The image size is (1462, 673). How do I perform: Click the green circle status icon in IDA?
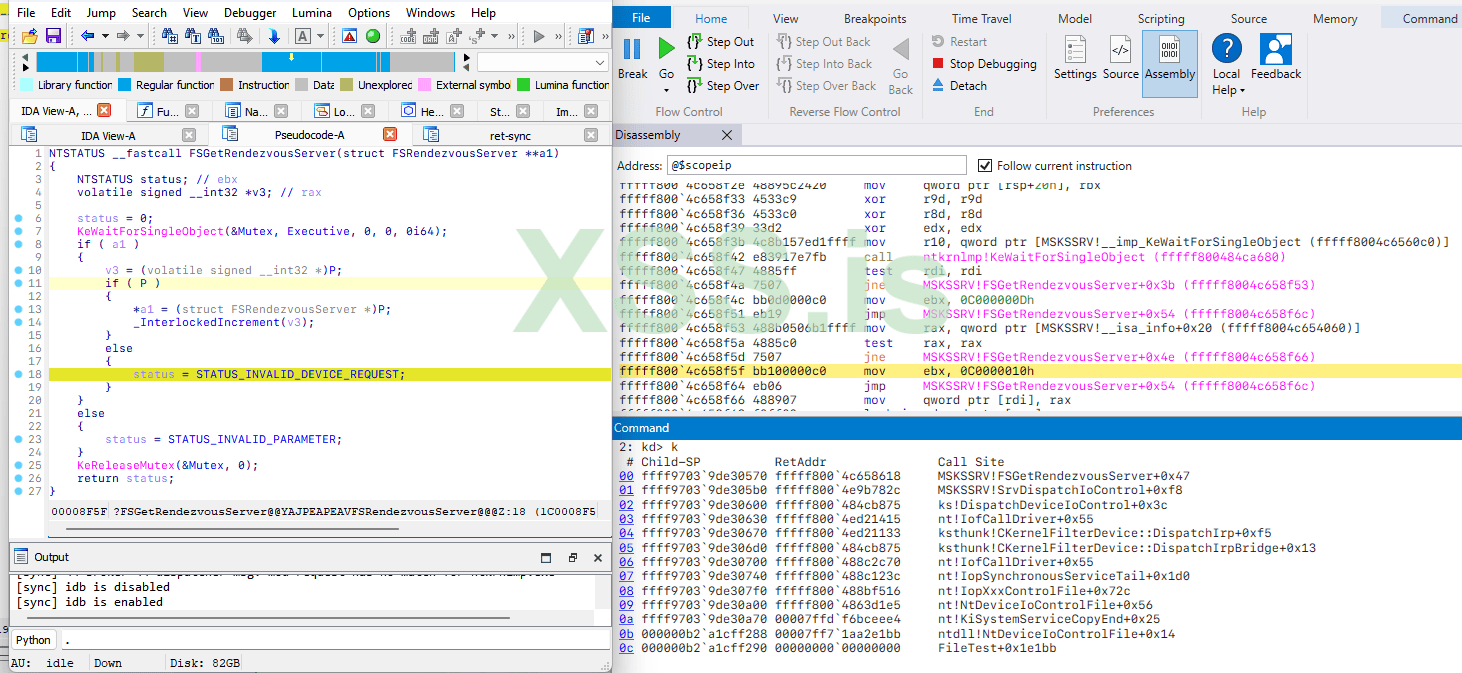point(373,36)
